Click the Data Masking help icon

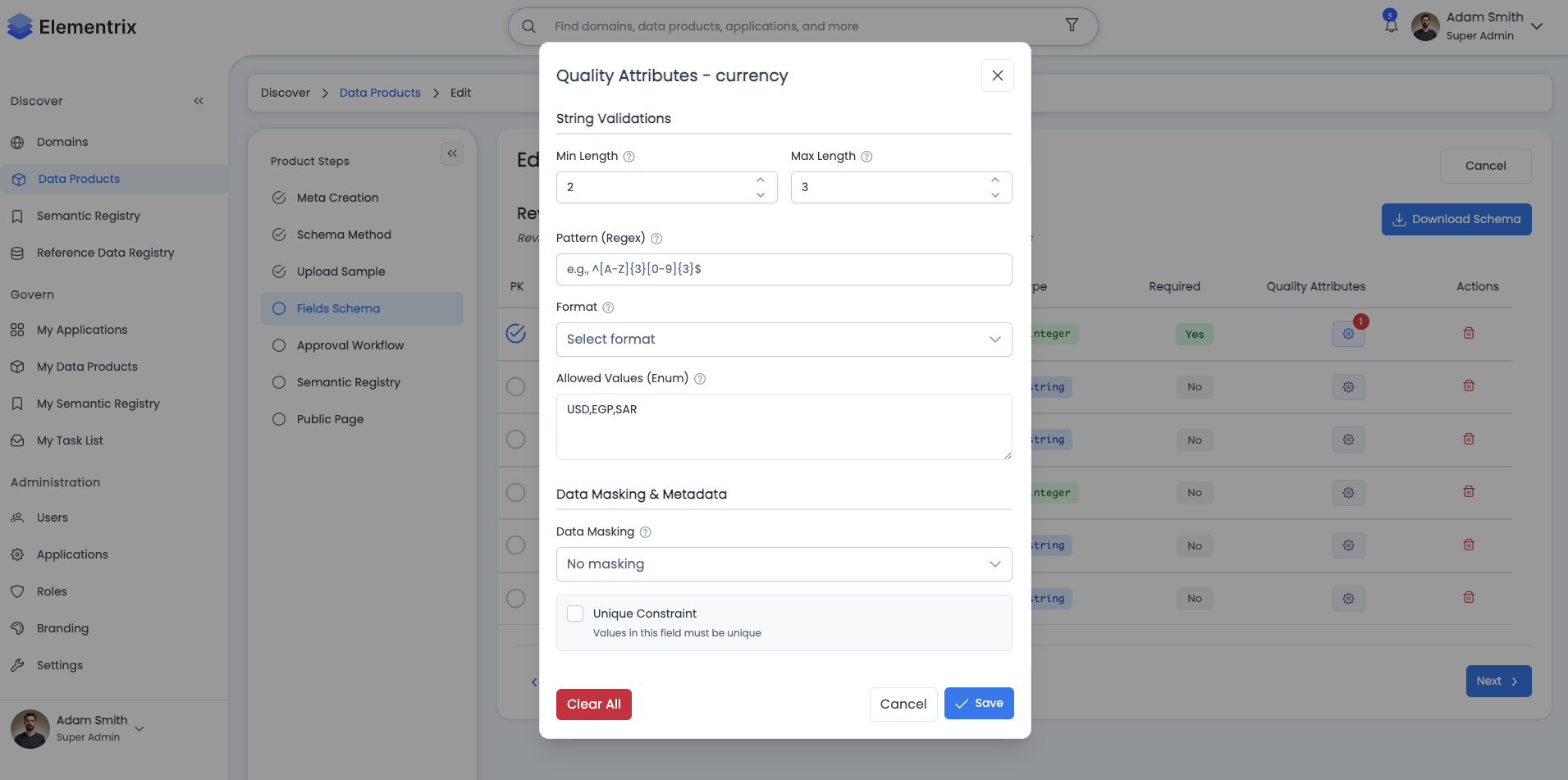tap(646, 532)
